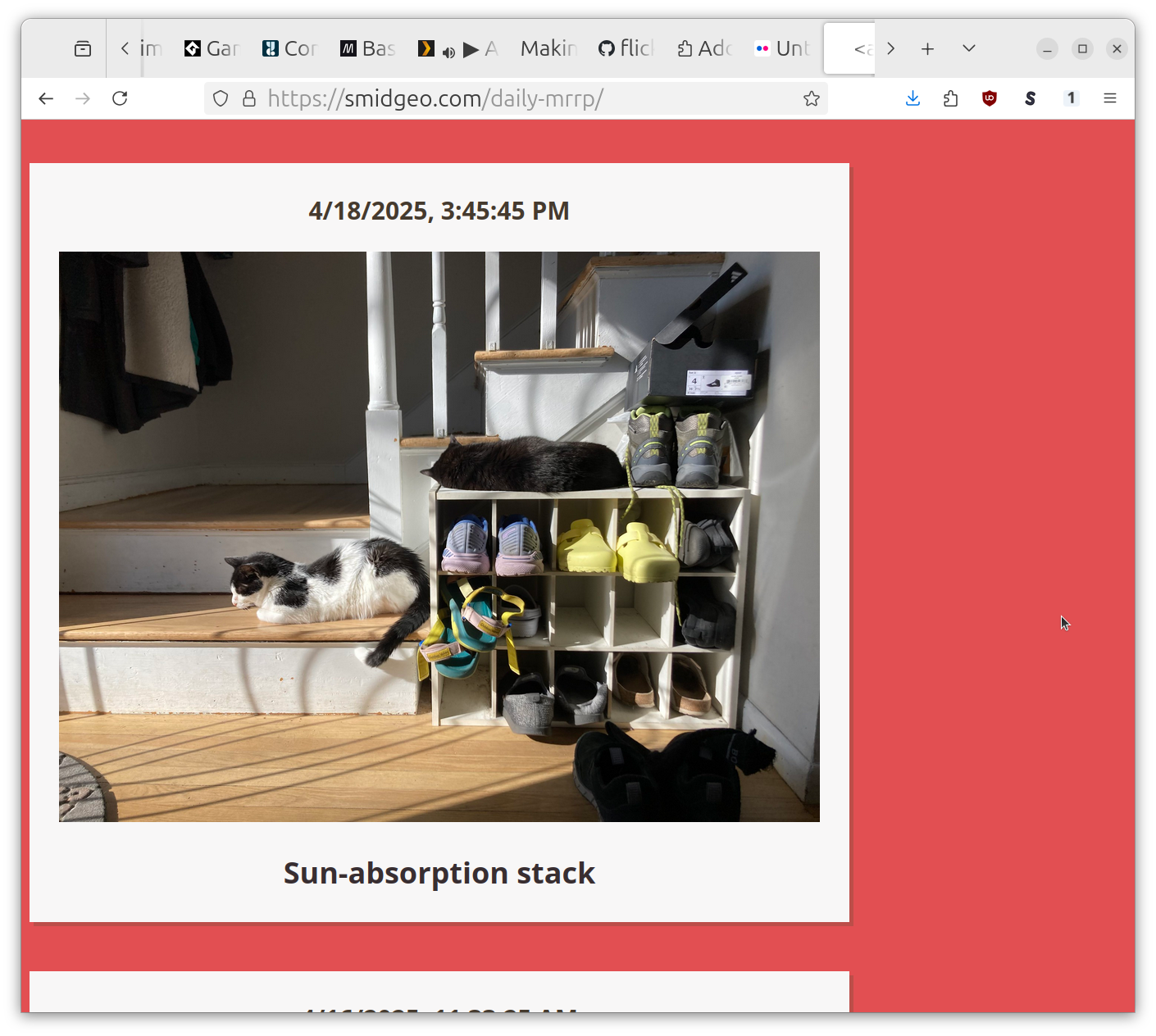Image resolution: width=1156 pixels, height=1036 pixels.
Task: Open the 1Password extension icon
Action: click(x=1071, y=98)
